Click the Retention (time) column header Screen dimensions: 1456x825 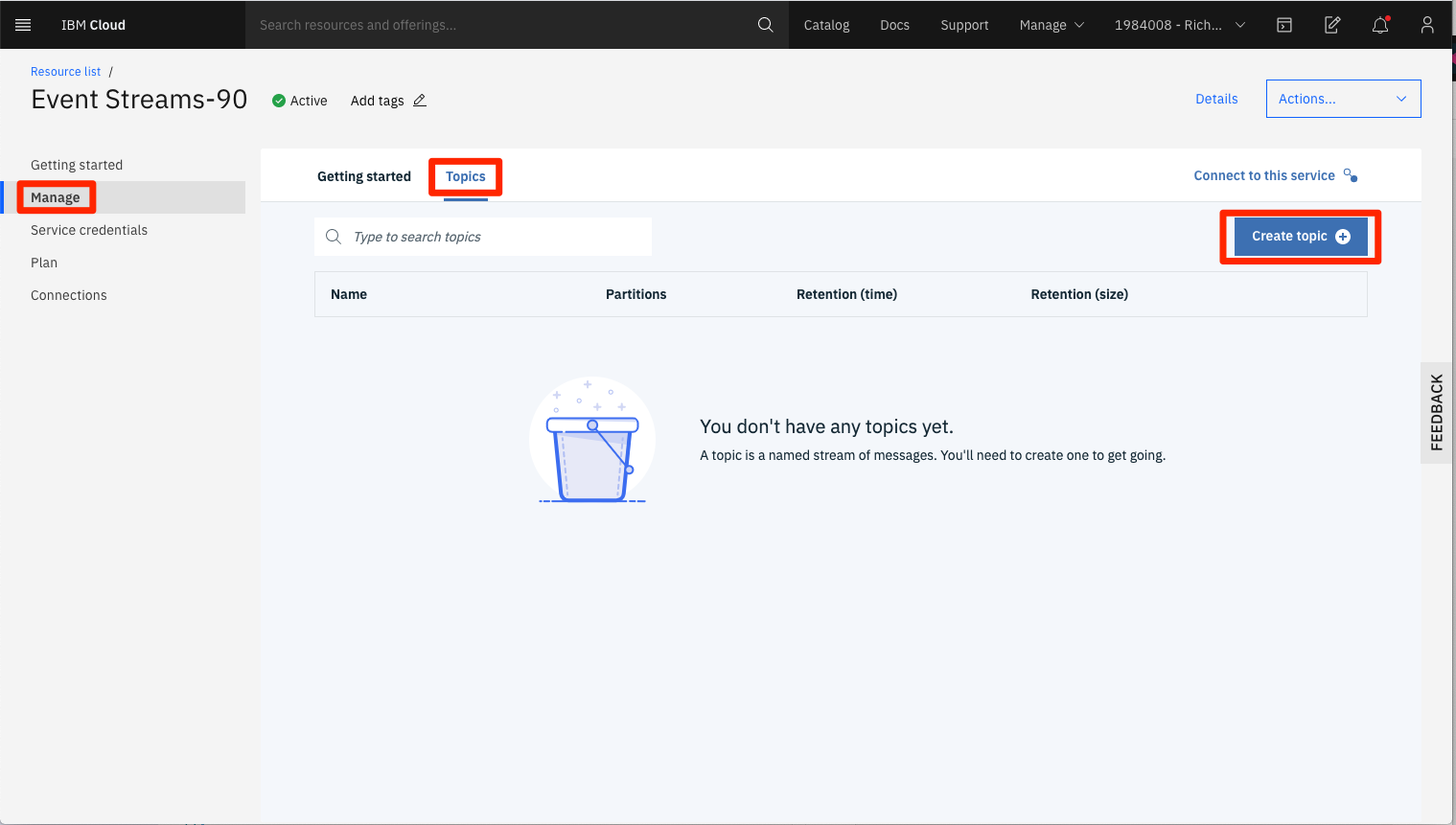846,294
